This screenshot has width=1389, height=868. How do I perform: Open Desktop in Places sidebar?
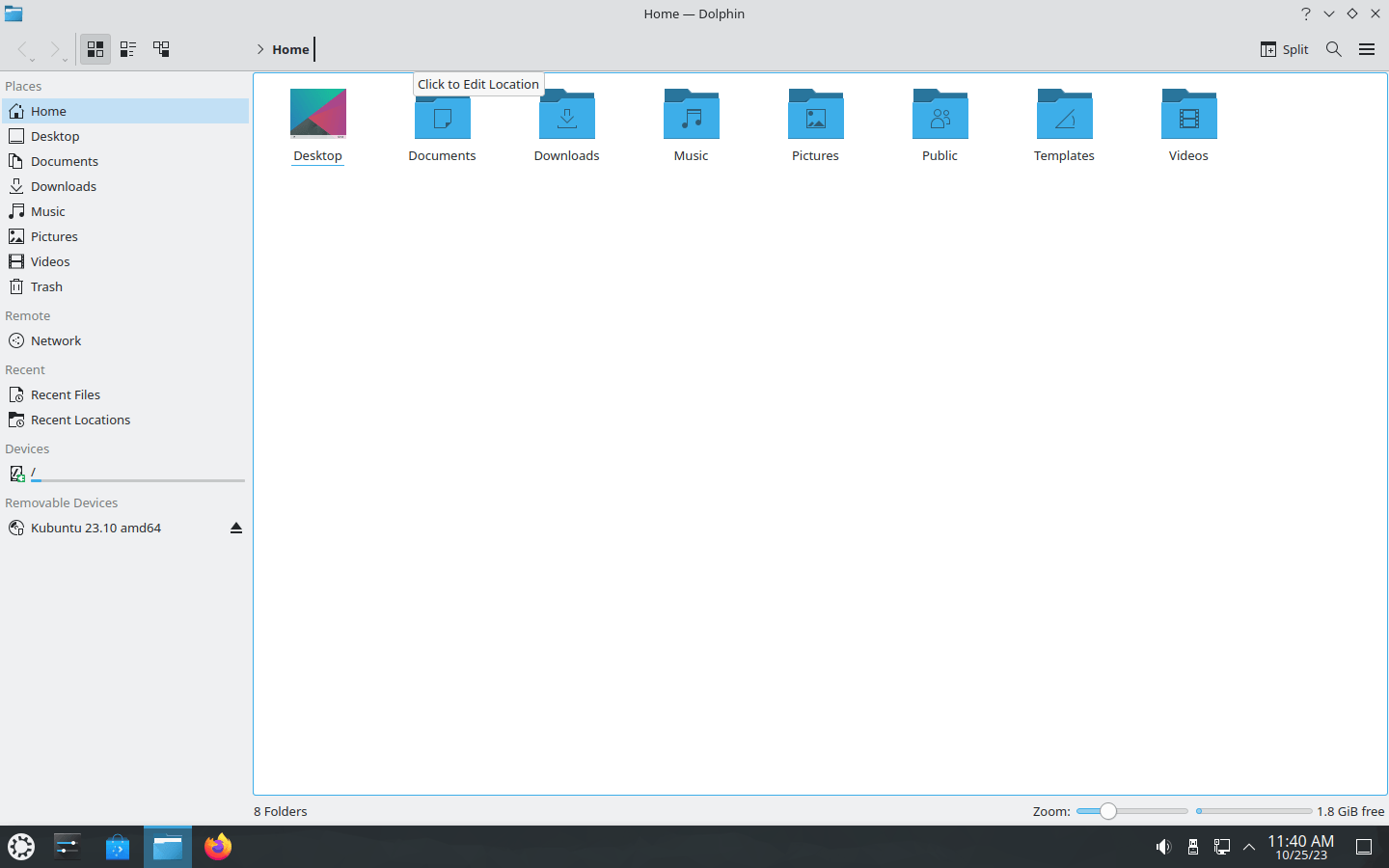click(125, 136)
